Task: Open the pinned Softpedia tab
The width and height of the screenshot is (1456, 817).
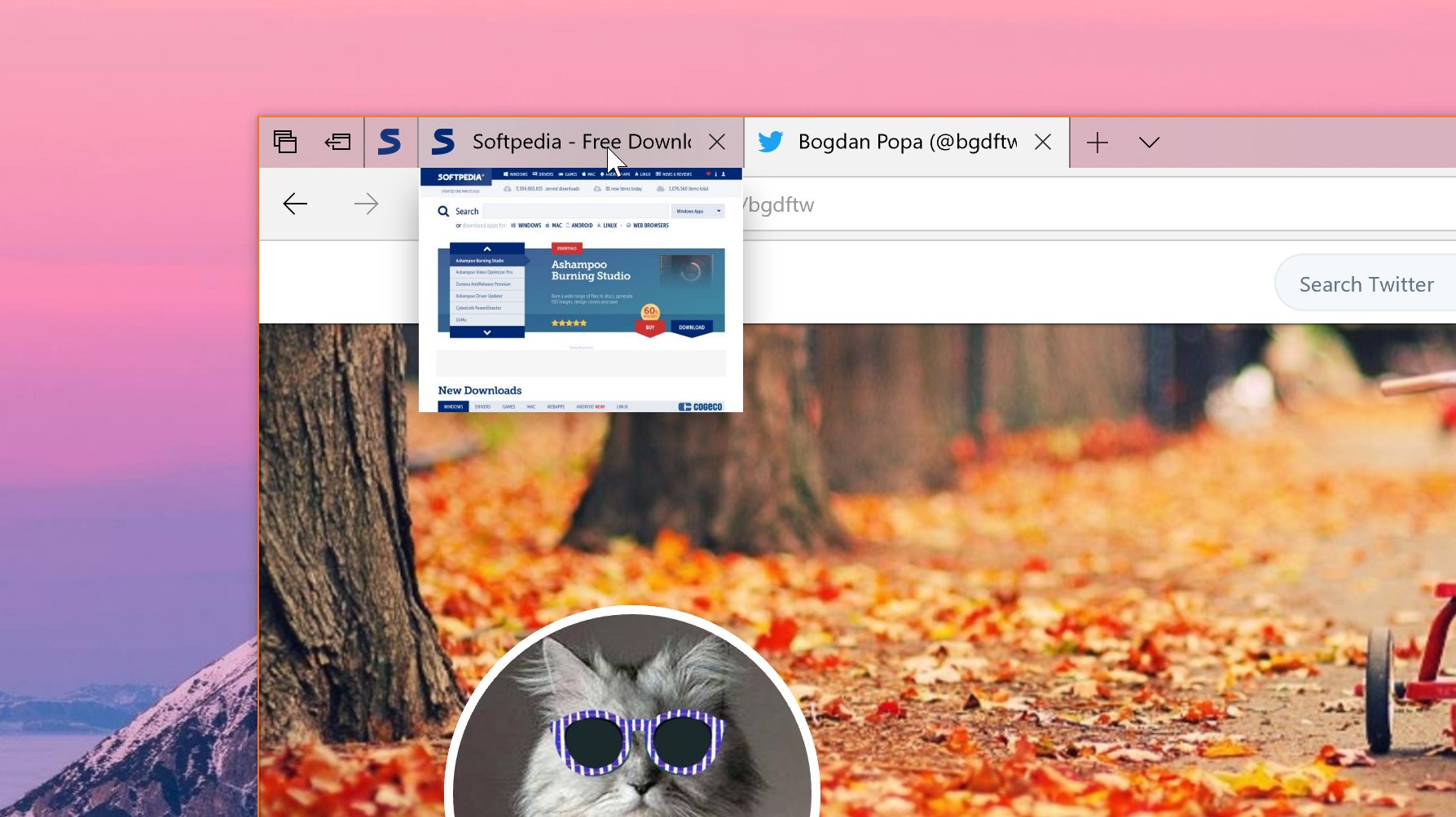Action: pos(390,142)
